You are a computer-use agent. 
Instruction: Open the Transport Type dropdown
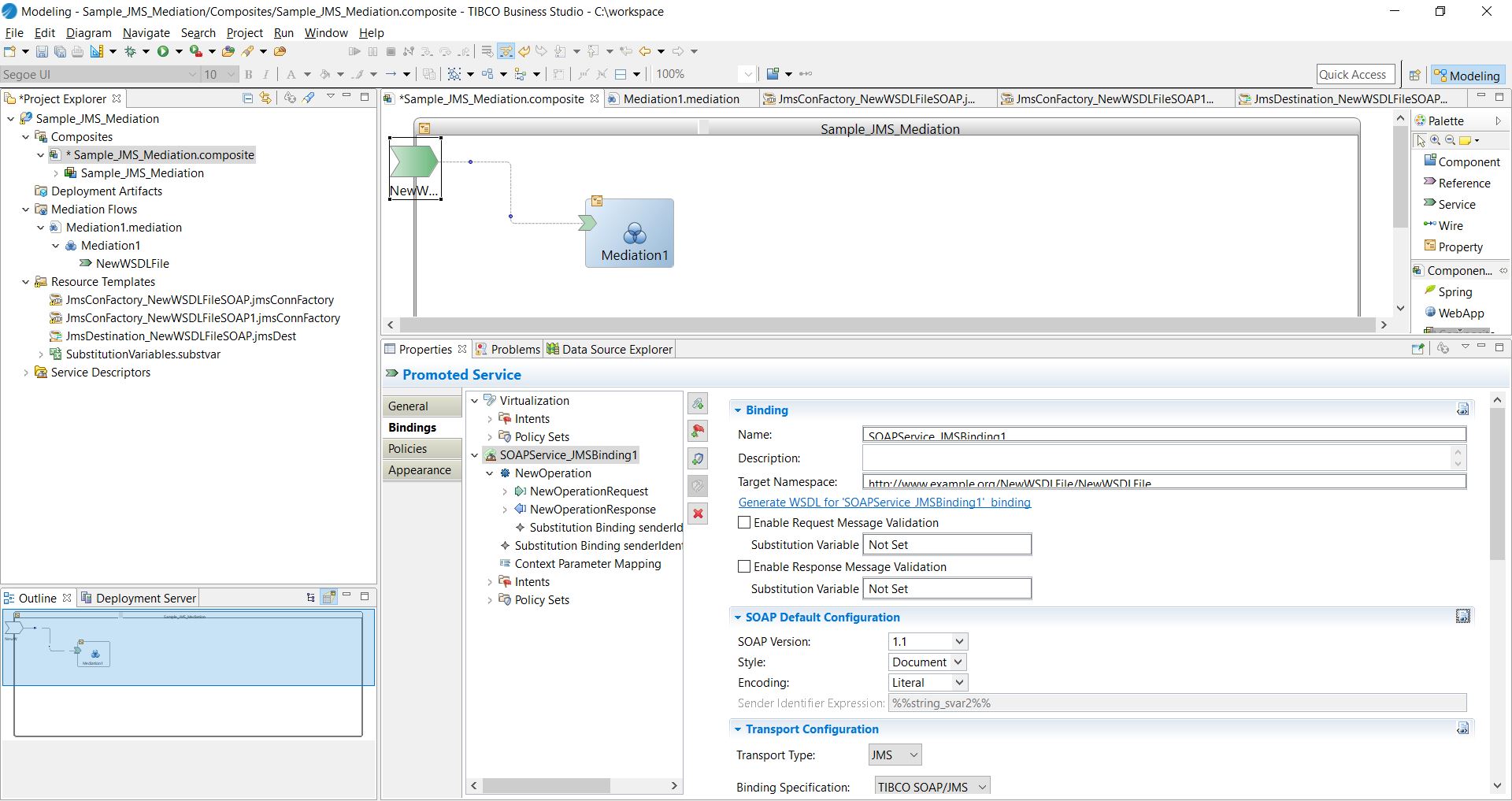895,755
